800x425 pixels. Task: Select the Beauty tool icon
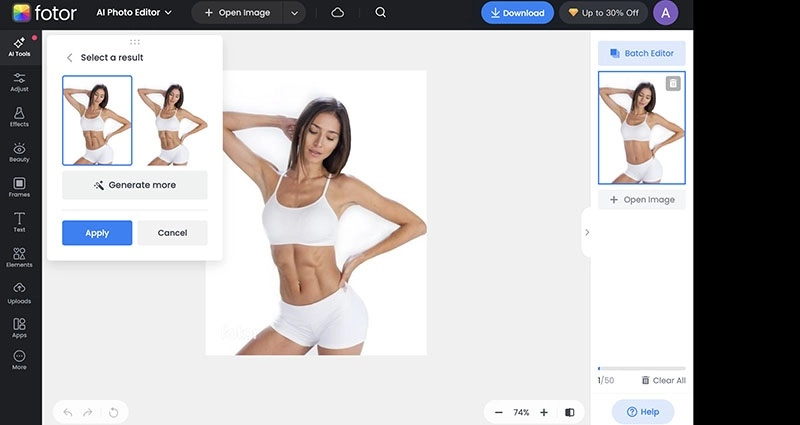tap(19, 152)
